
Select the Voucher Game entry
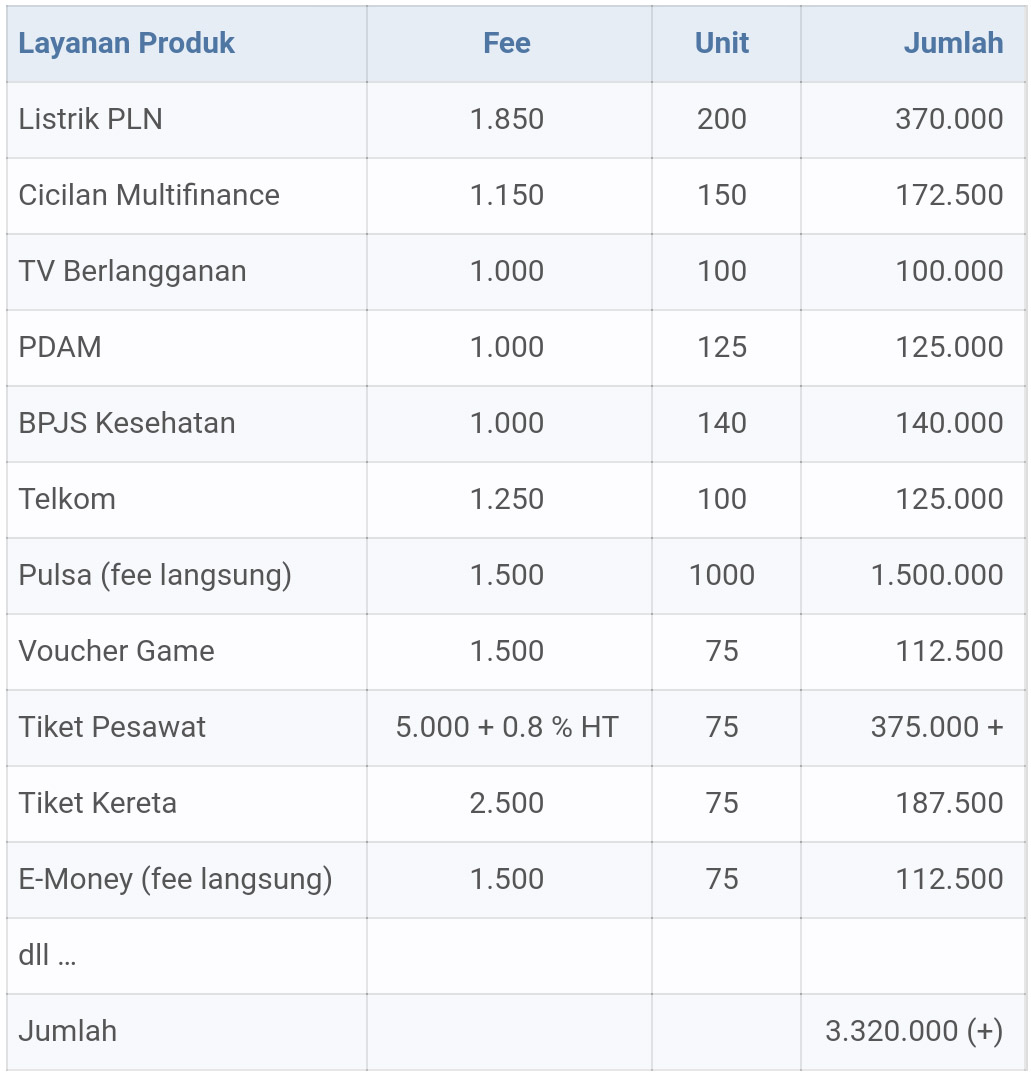[117, 651]
